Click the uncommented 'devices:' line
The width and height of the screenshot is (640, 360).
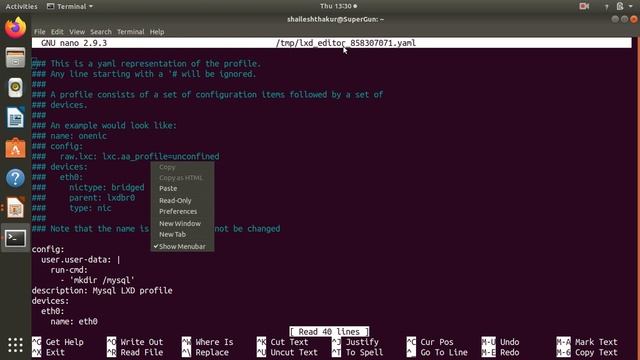point(50,301)
